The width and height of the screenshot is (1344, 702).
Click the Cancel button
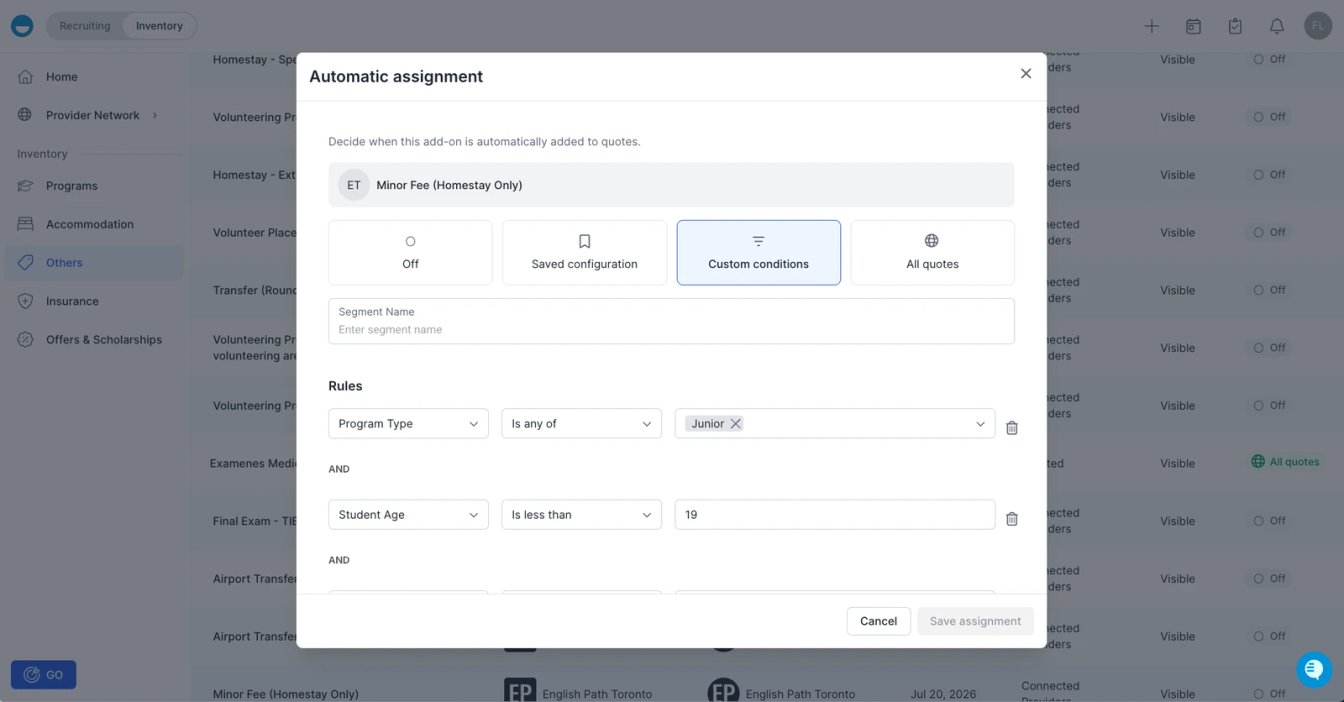click(x=878, y=621)
